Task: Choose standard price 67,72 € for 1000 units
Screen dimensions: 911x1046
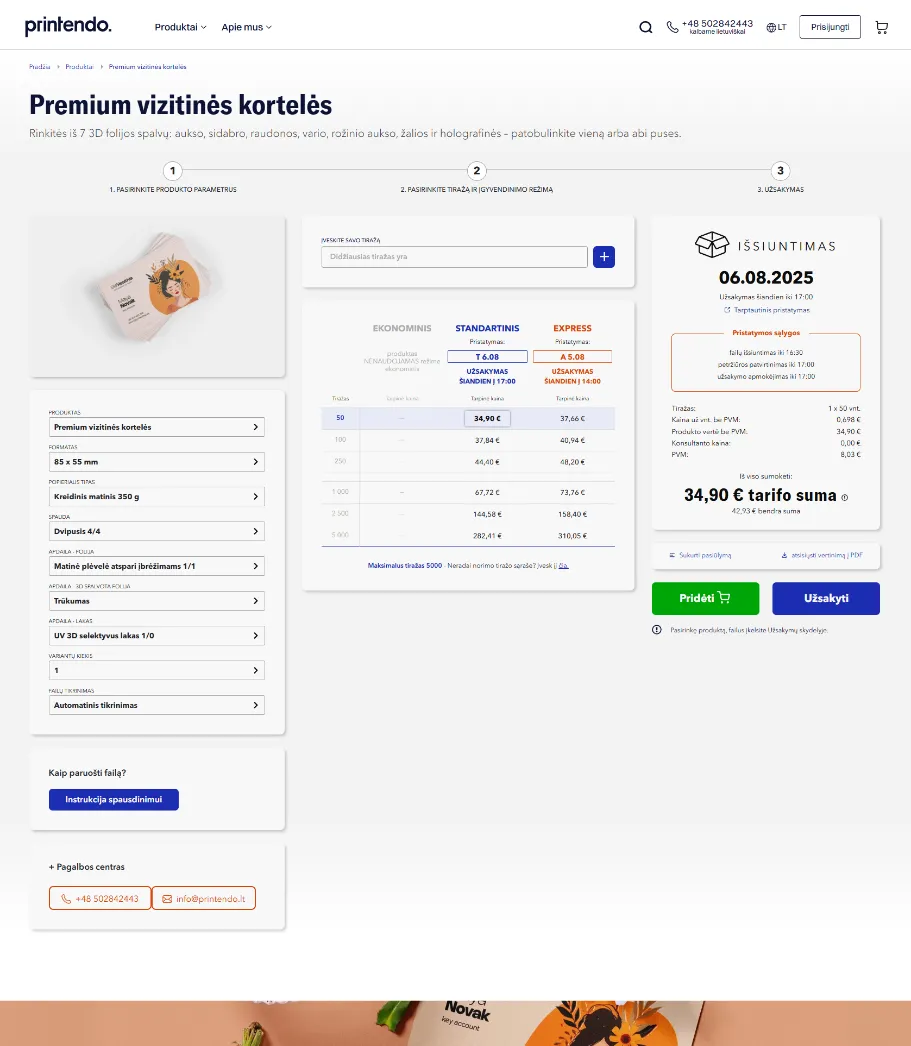Action: pyautogui.click(x=487, y=492)
